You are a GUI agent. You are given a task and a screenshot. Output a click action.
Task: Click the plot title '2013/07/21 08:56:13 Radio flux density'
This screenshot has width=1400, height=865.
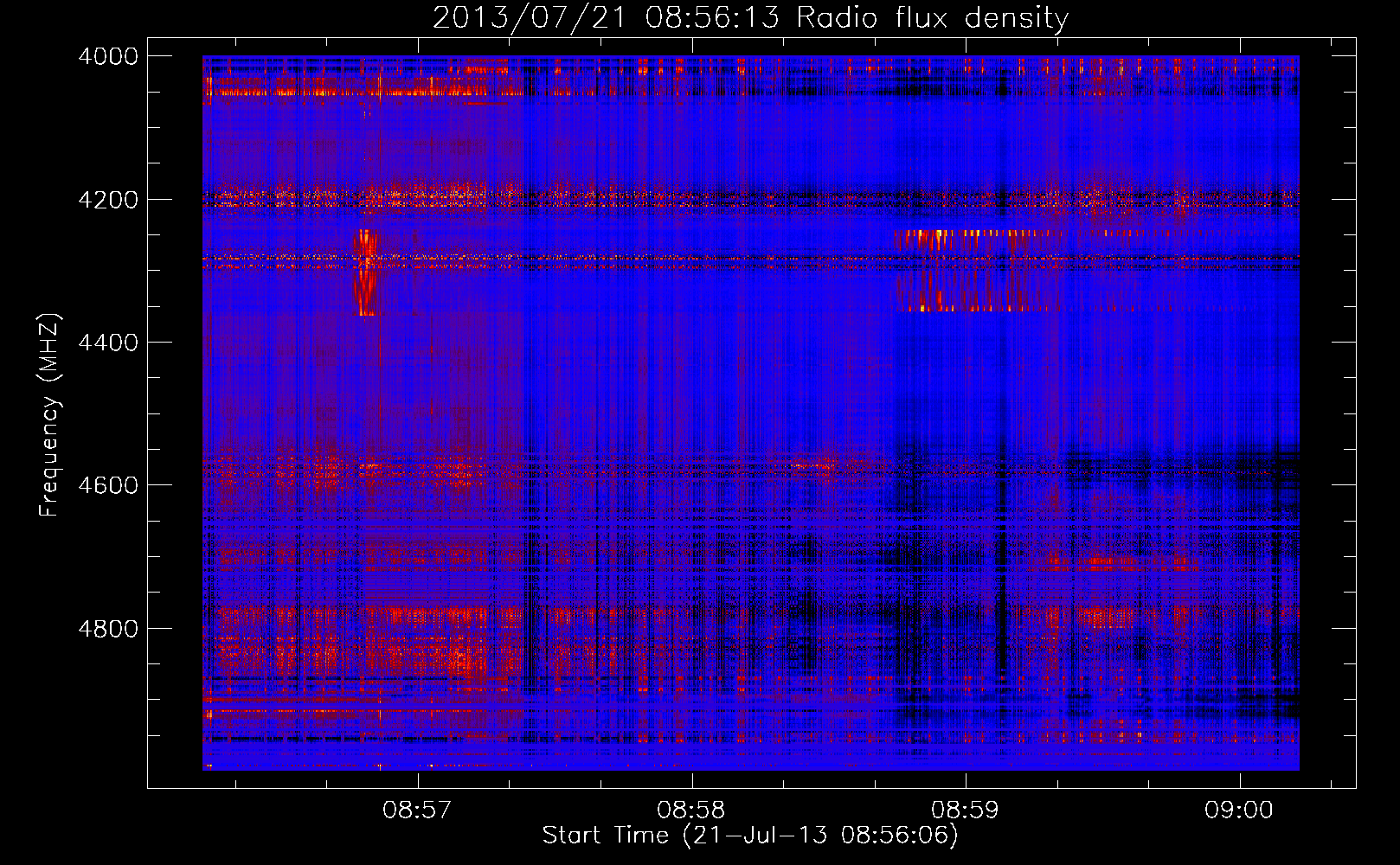750,17
